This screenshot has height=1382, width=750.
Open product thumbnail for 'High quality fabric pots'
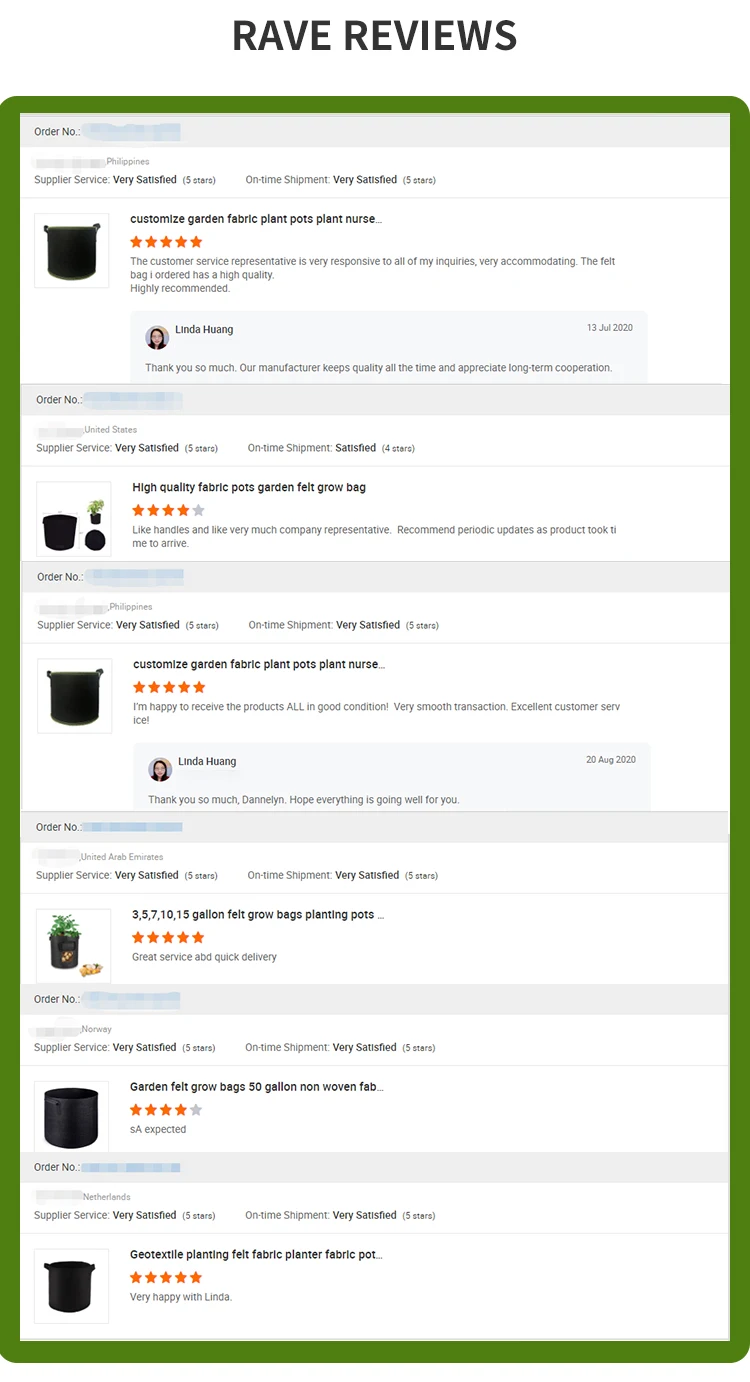74,519
